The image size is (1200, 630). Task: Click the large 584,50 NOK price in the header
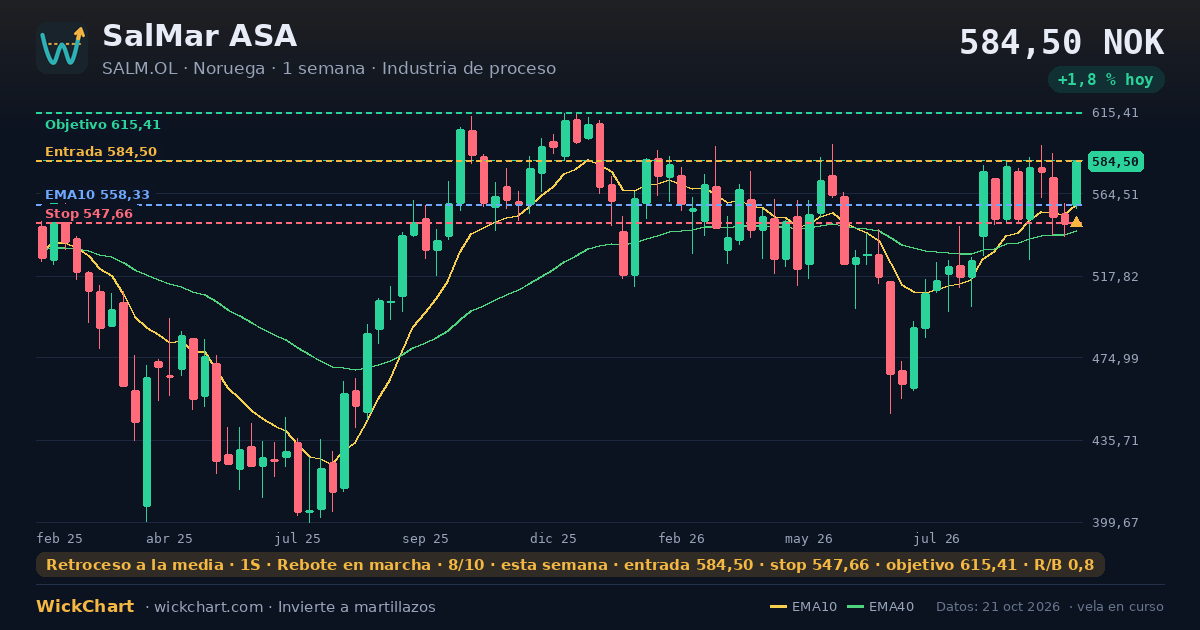tap(1062, 42)
